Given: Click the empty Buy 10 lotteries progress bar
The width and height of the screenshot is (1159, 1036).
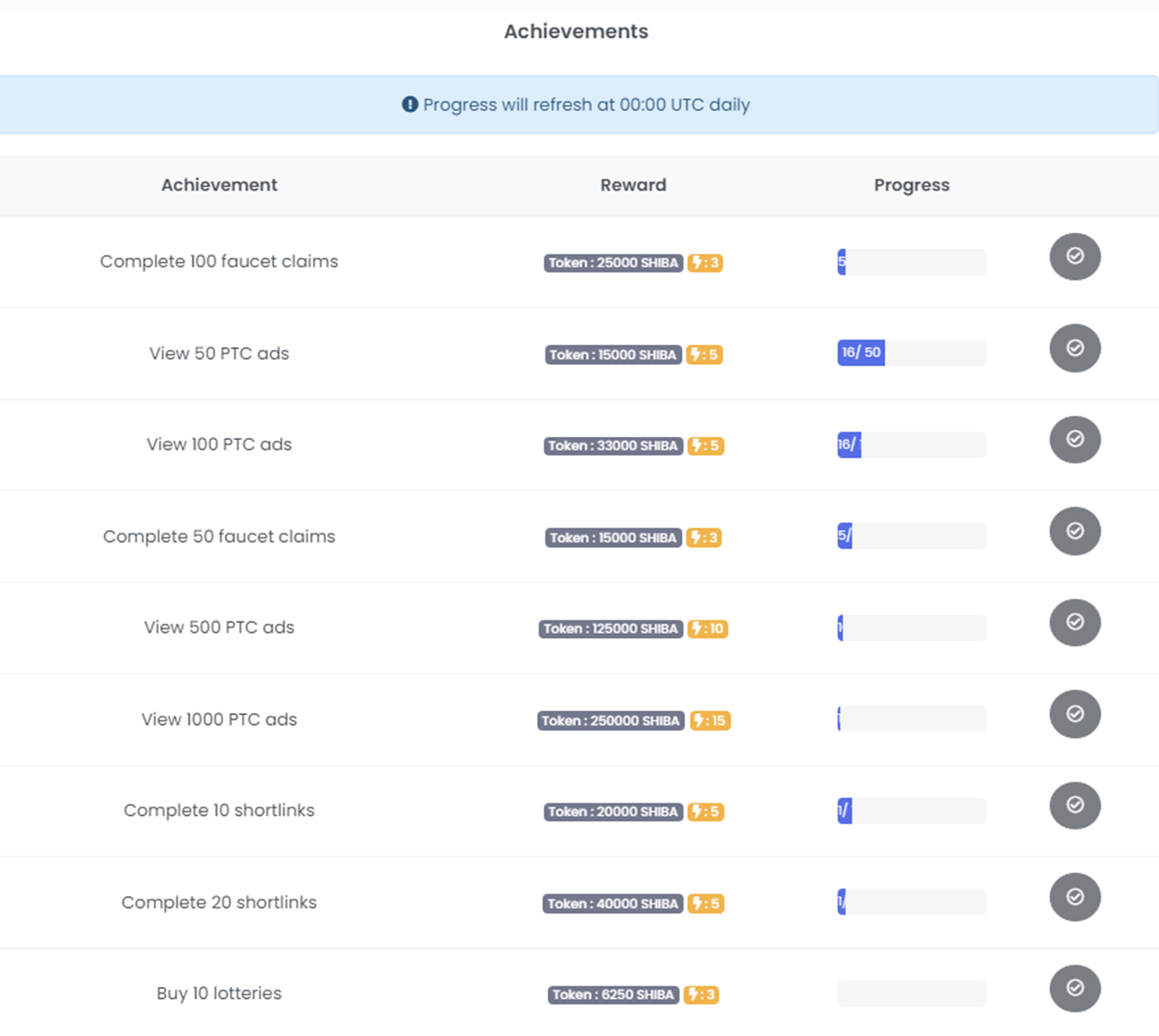Looking at the screenshot, I should click(x=911, y=993).
